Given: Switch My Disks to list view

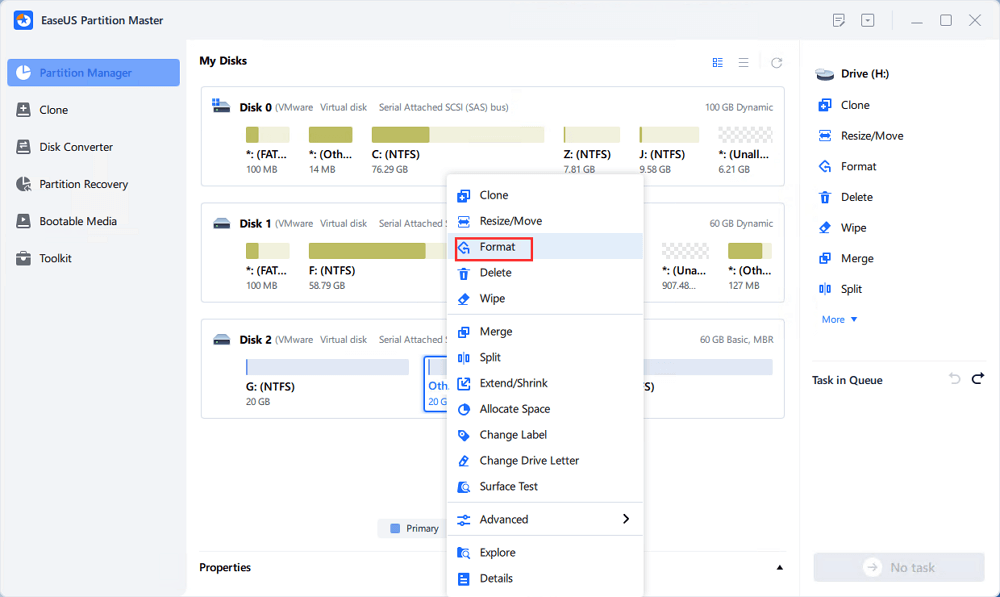Looking at the screenshot, I should [x=743, y=62].
